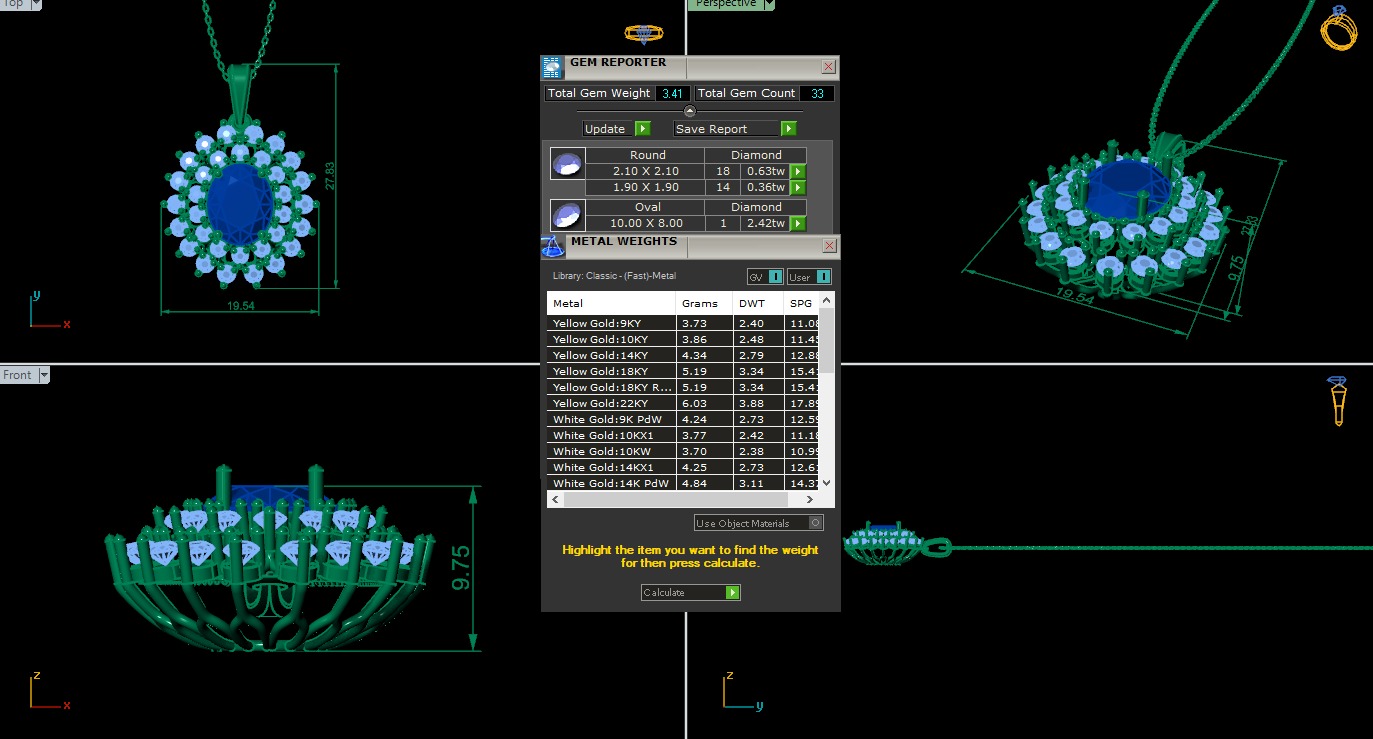Screen dimensions: 1373x739
Task: Select Yellow Gold:18KY R... row
Action: click(x=684, y=387)
